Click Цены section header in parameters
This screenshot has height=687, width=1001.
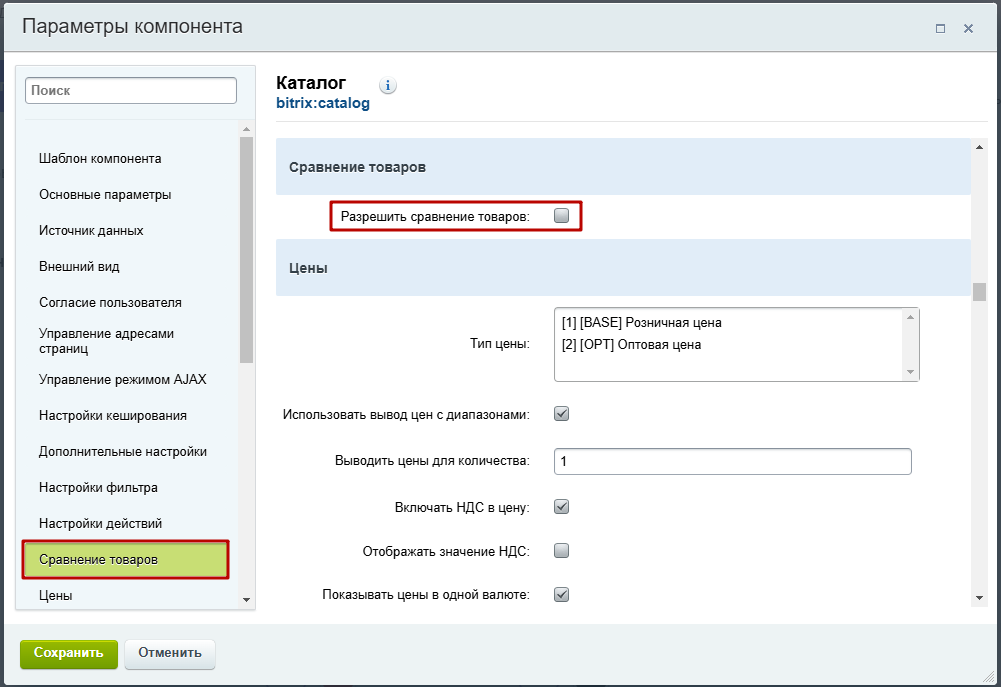point(623,268)
